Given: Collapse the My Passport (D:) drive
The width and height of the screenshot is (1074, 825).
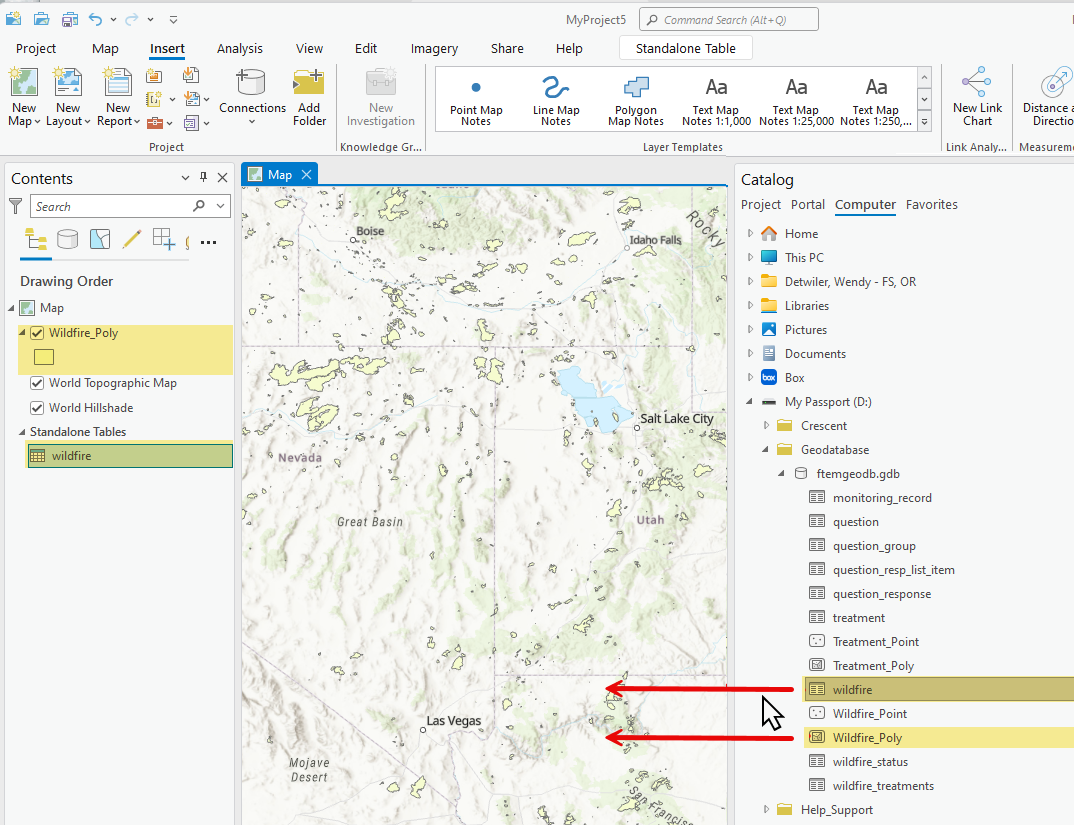Looking at the screenshot, I should click(749, 402).
